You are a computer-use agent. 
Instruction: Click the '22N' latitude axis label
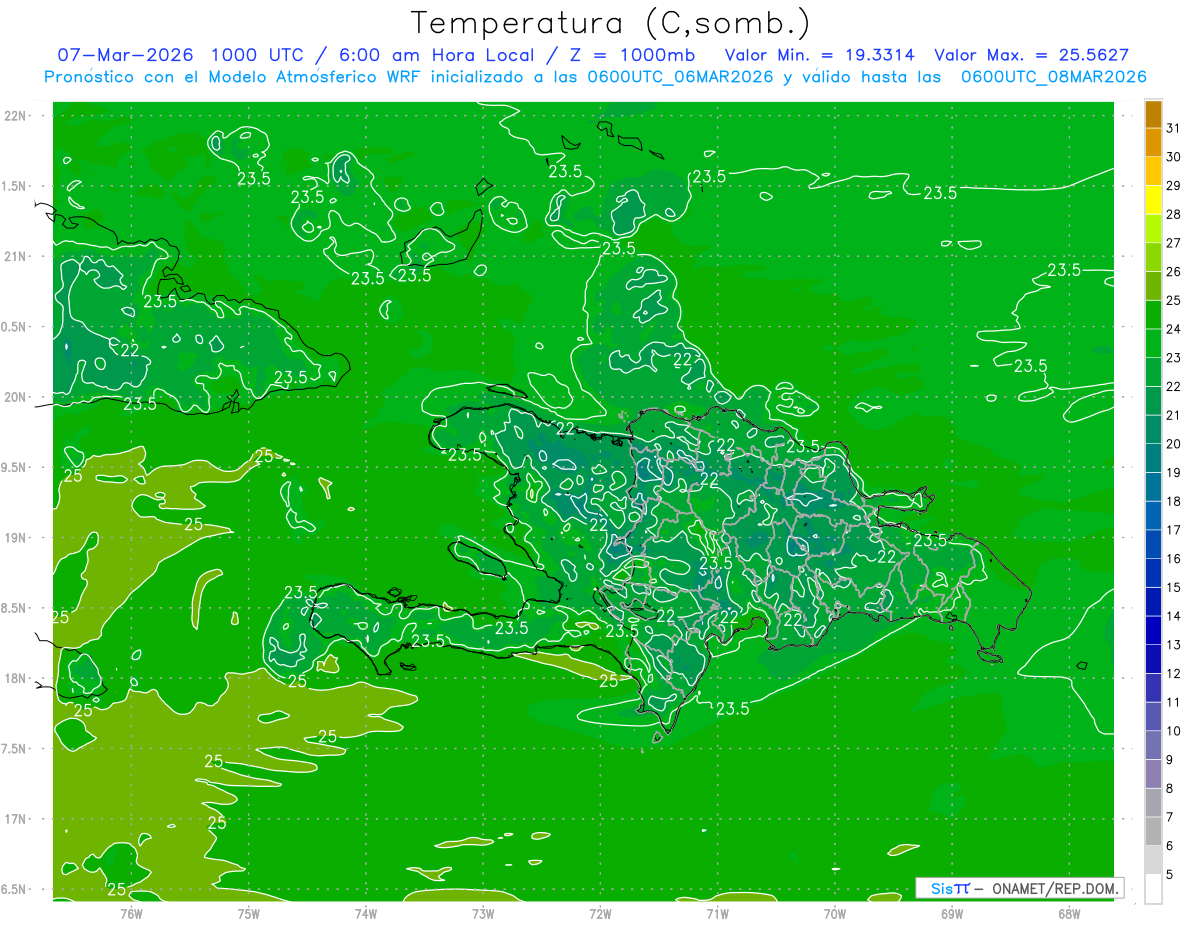point(16,116)
